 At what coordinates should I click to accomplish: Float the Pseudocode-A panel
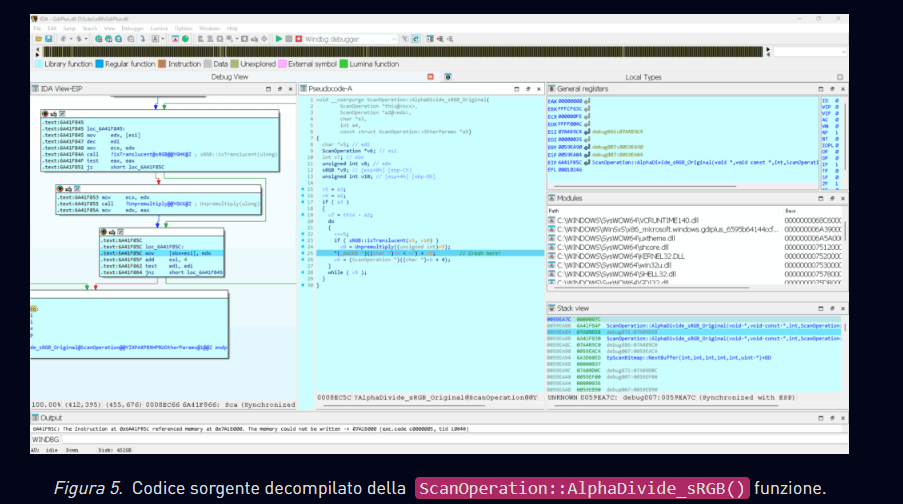coord(528,89)
